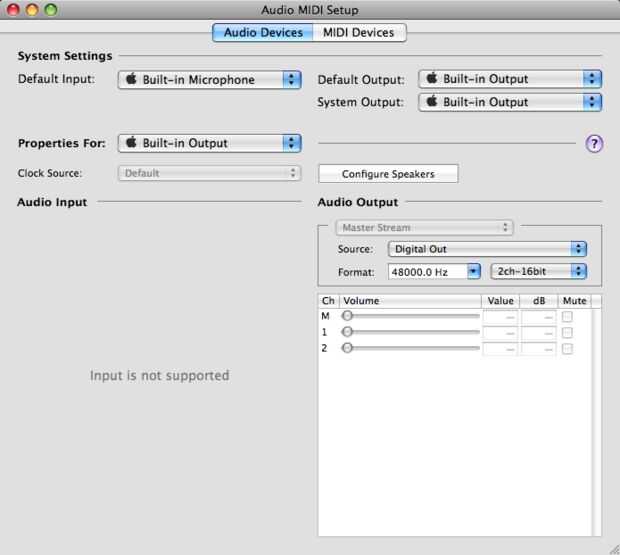Click the M channel volume slider
Screen dimensions: 620x555
click(411, 316)
